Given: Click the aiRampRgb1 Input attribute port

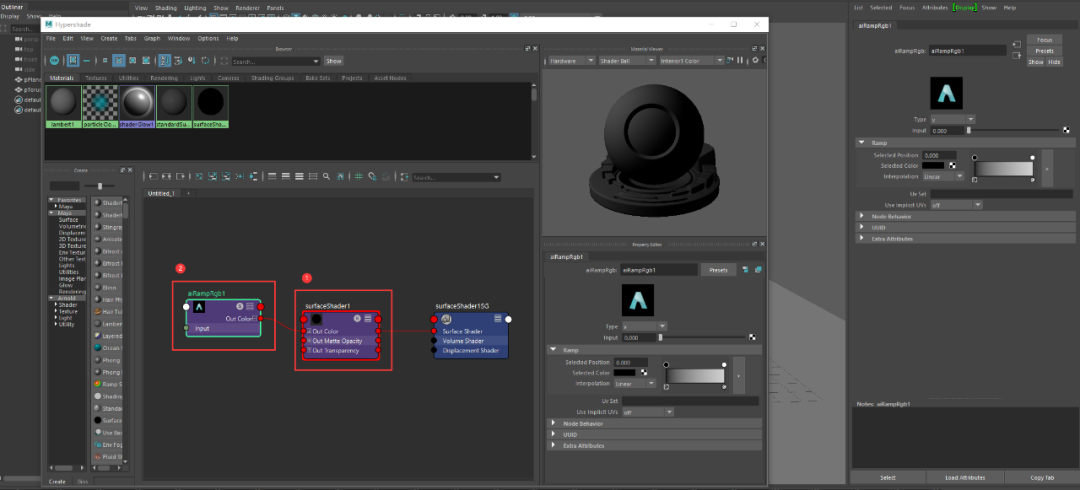Looking at the screenshot, I should point(186,328).
